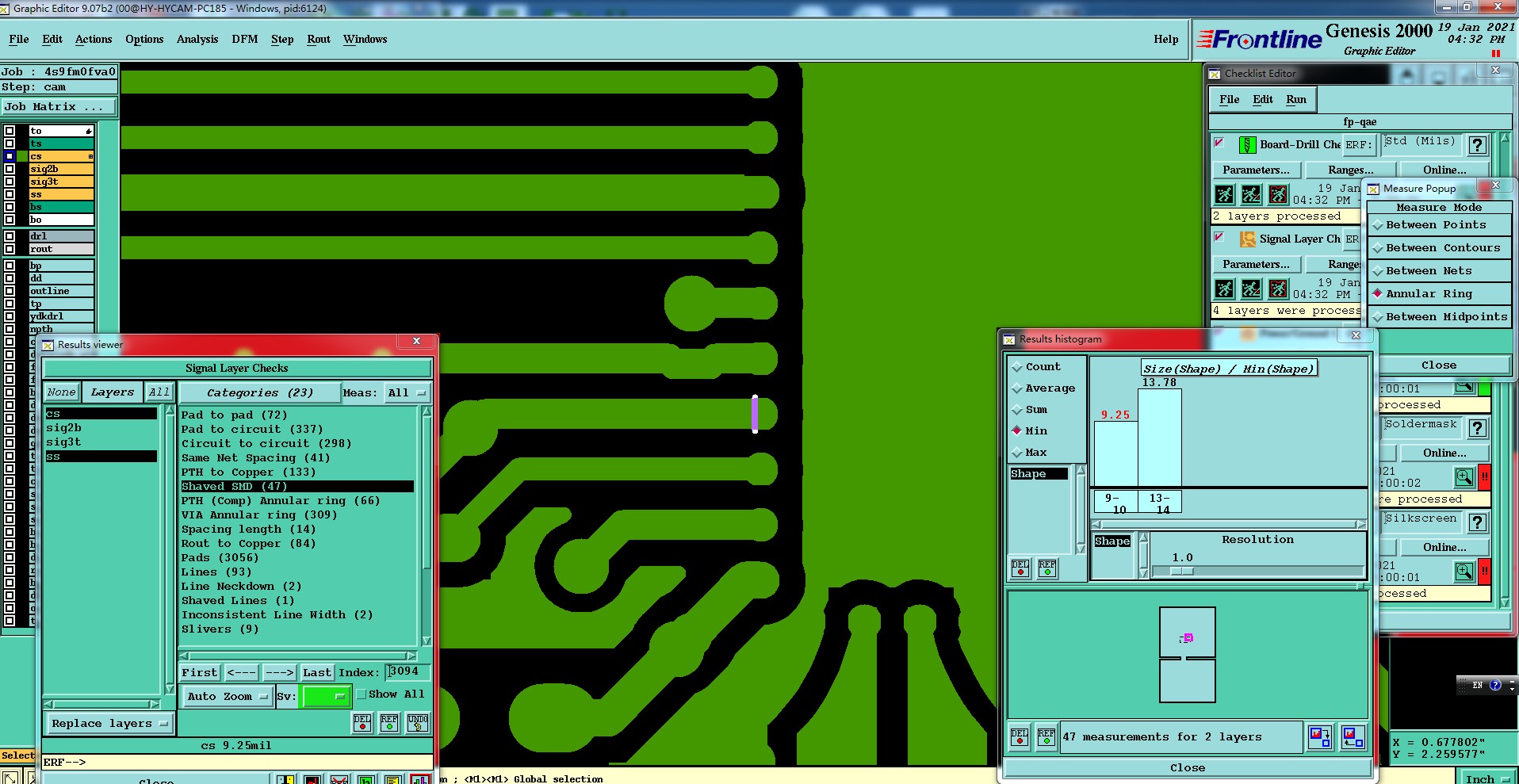The width and height of the screenshot is (1519, 784).
Task: Select PTH to Copper (133) category
Action: [248, 472]
